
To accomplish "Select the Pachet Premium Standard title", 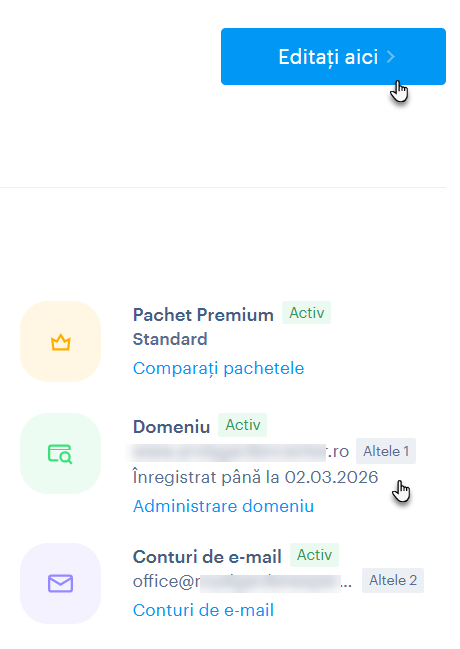I will tap(203, 327).
